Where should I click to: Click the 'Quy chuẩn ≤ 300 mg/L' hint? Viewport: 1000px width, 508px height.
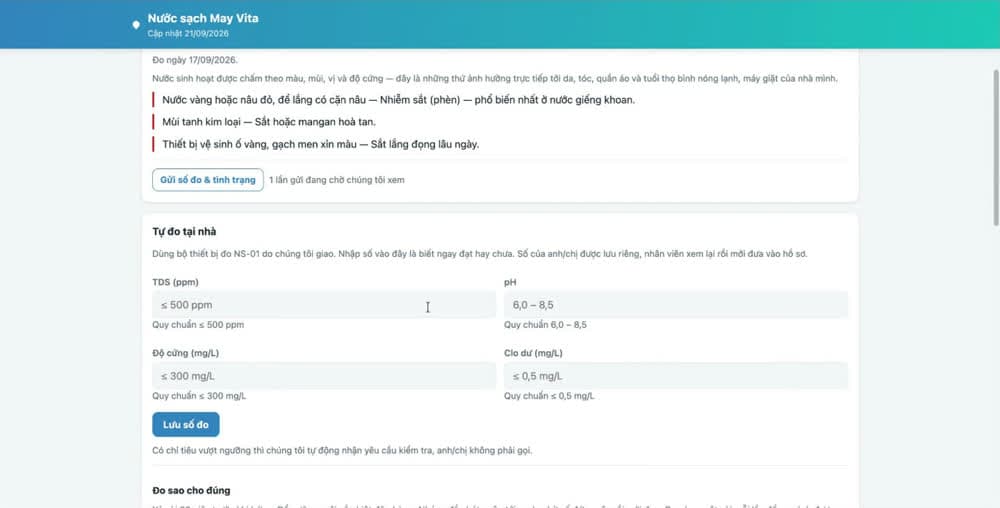(x=199, y=396)
